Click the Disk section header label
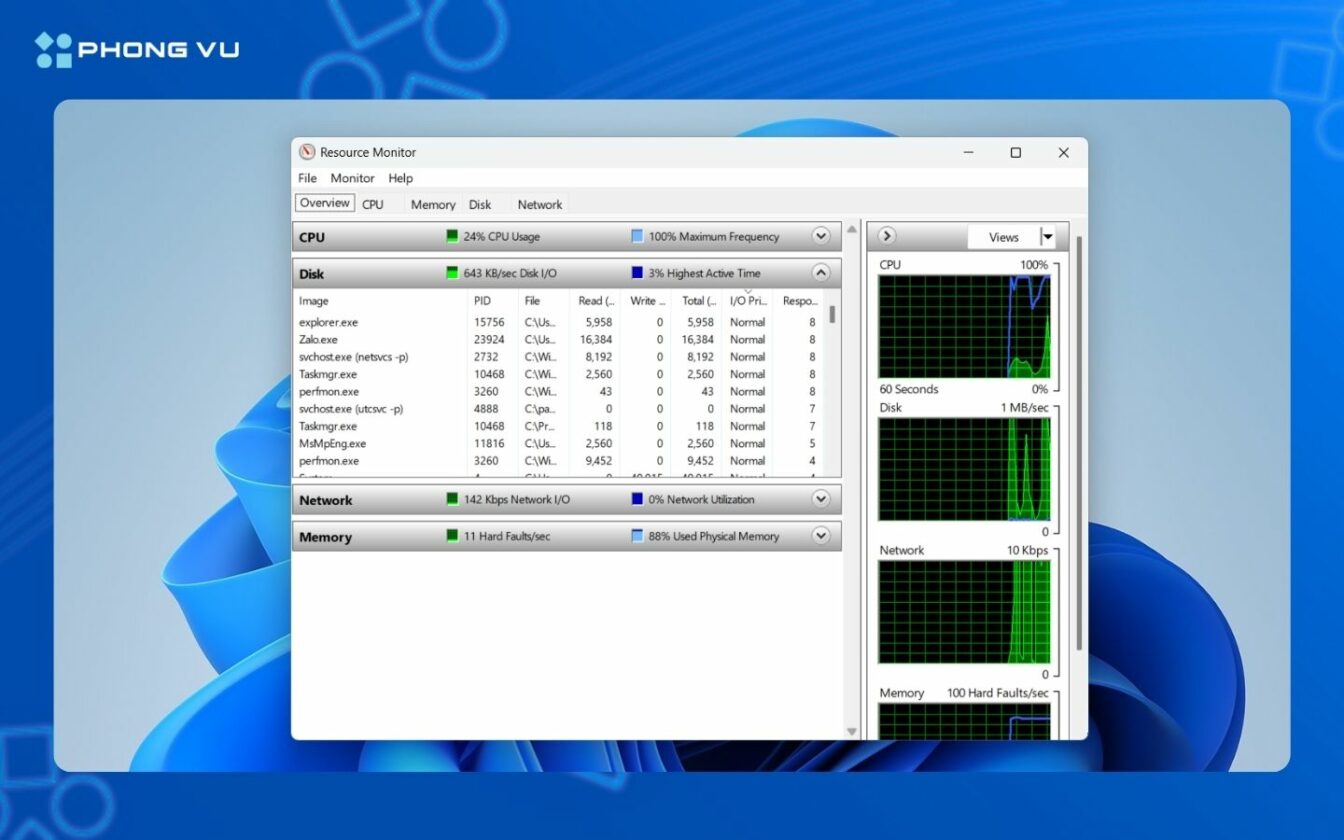Viewport: 1344px width, 840px height. click(312, 274)
